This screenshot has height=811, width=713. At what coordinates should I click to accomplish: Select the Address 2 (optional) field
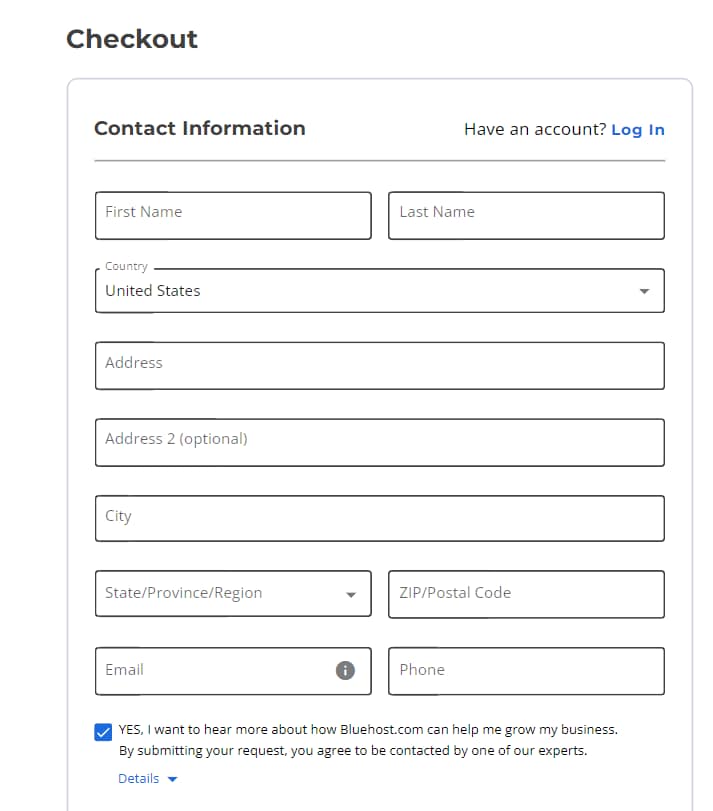[x=380, y=443]
